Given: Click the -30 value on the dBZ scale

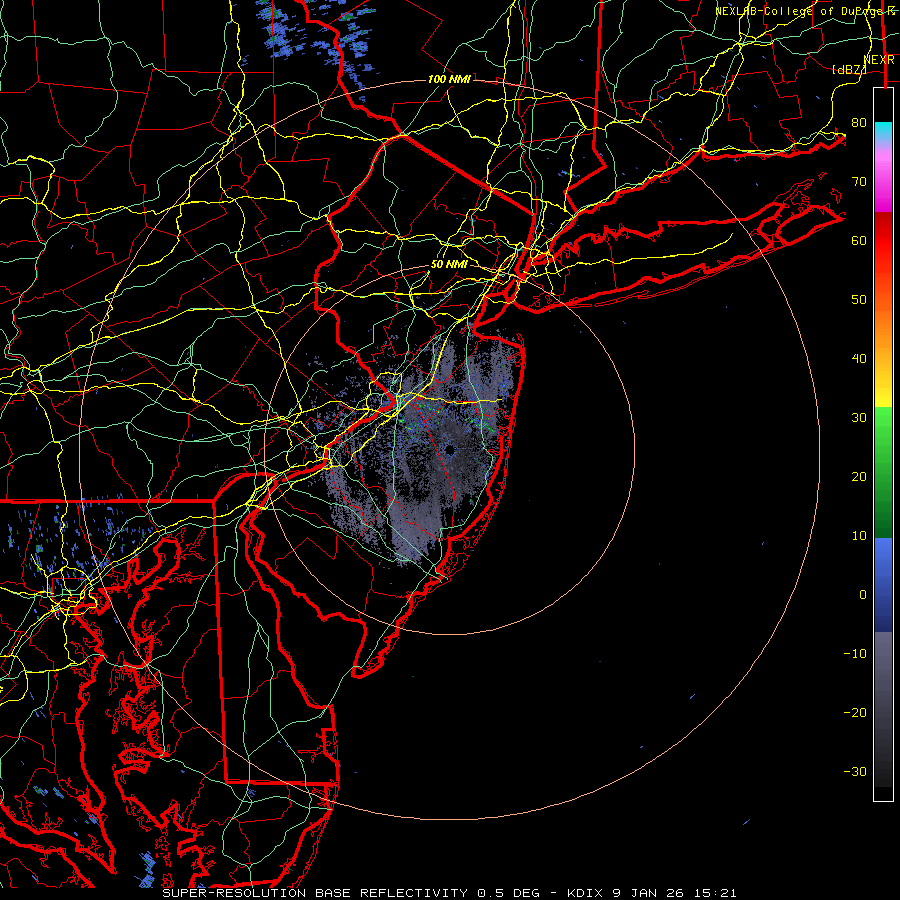Looking at the screenshot, I should tap(855, 772).
